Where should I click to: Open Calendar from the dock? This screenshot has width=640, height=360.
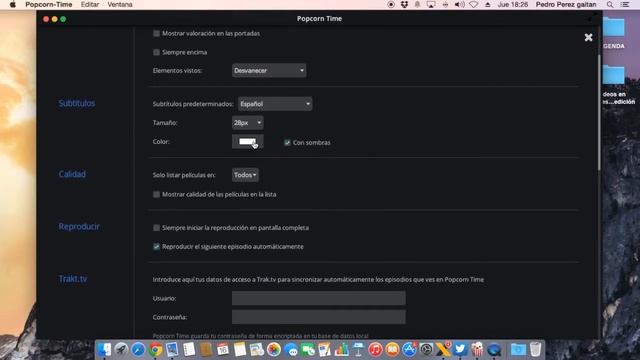[x=223, y=350]
